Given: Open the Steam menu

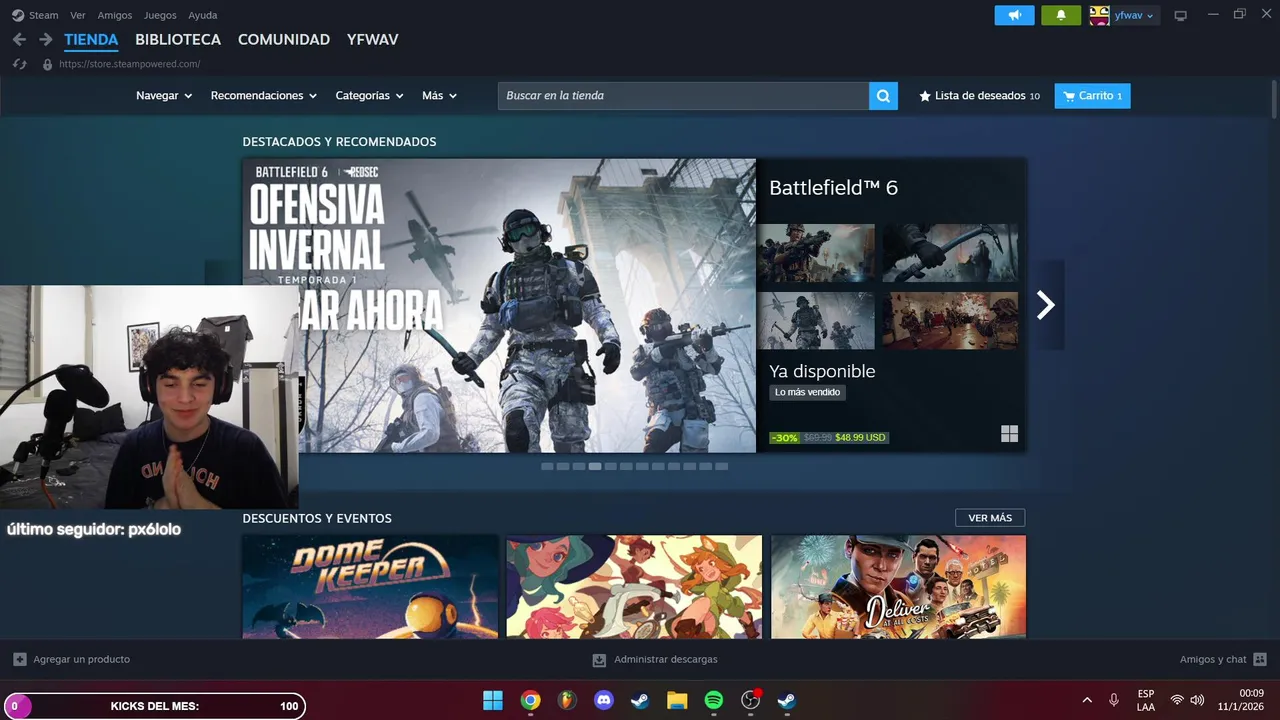Looking at the screenshot, I should pos(44,15).
